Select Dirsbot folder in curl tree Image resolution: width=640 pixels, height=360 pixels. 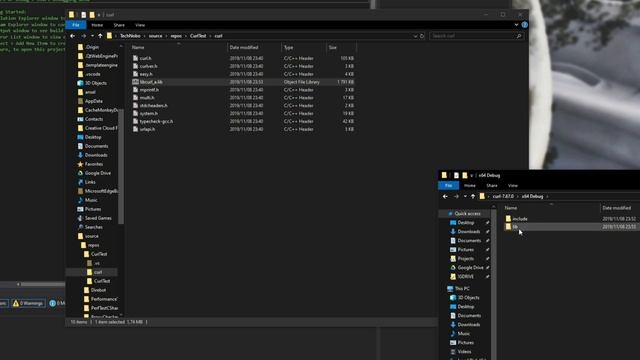pyautogui.click(x=98, y=290)
